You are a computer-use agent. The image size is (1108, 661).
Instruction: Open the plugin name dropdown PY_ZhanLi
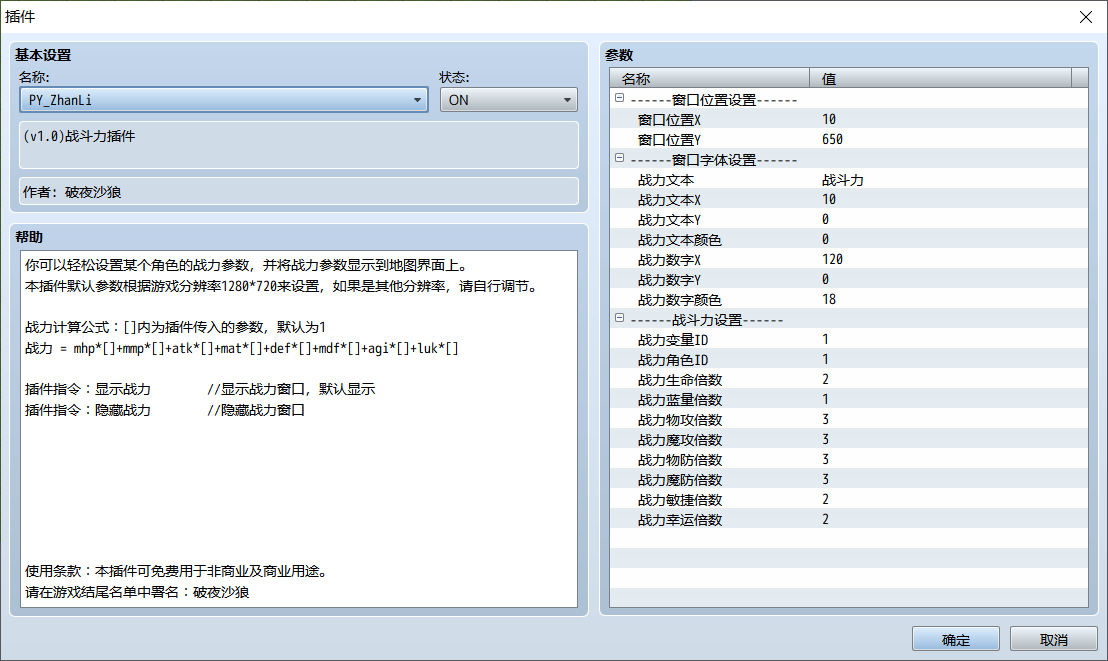(x=223, y=100)
